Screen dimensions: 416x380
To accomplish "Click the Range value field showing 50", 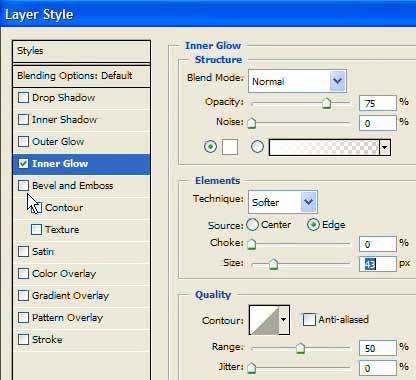I will pos(378,348).
